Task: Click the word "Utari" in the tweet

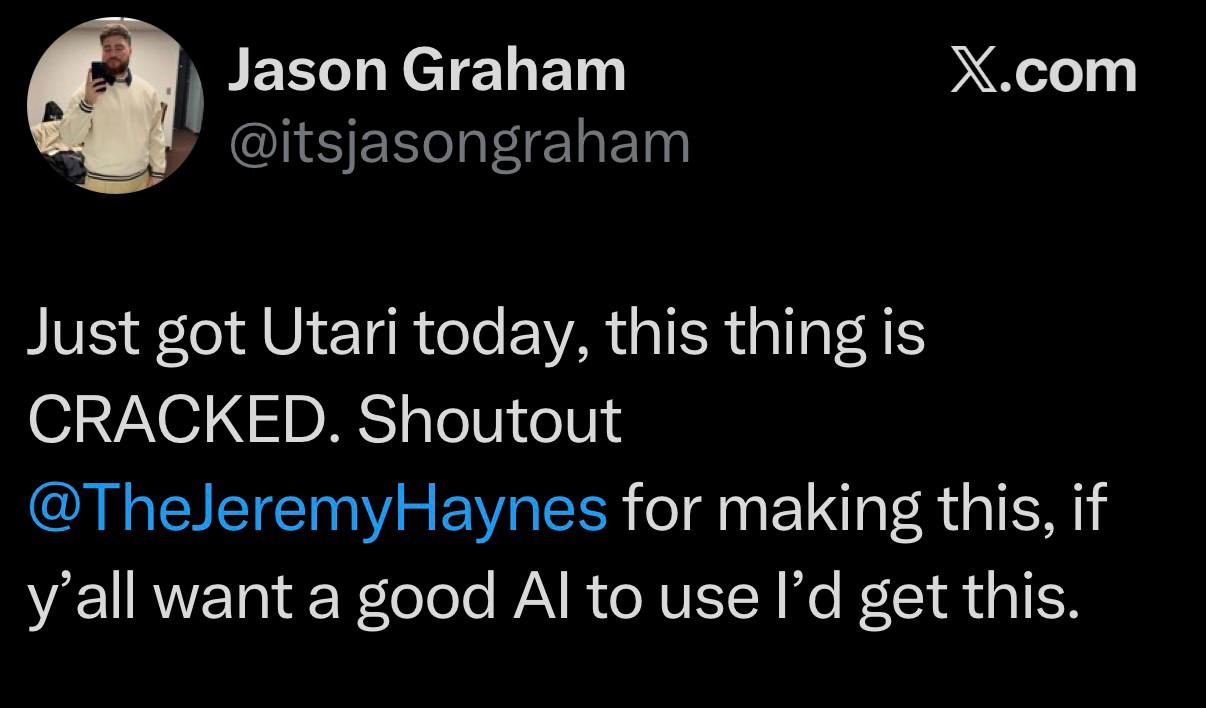Action: click(x=333, y=335)
